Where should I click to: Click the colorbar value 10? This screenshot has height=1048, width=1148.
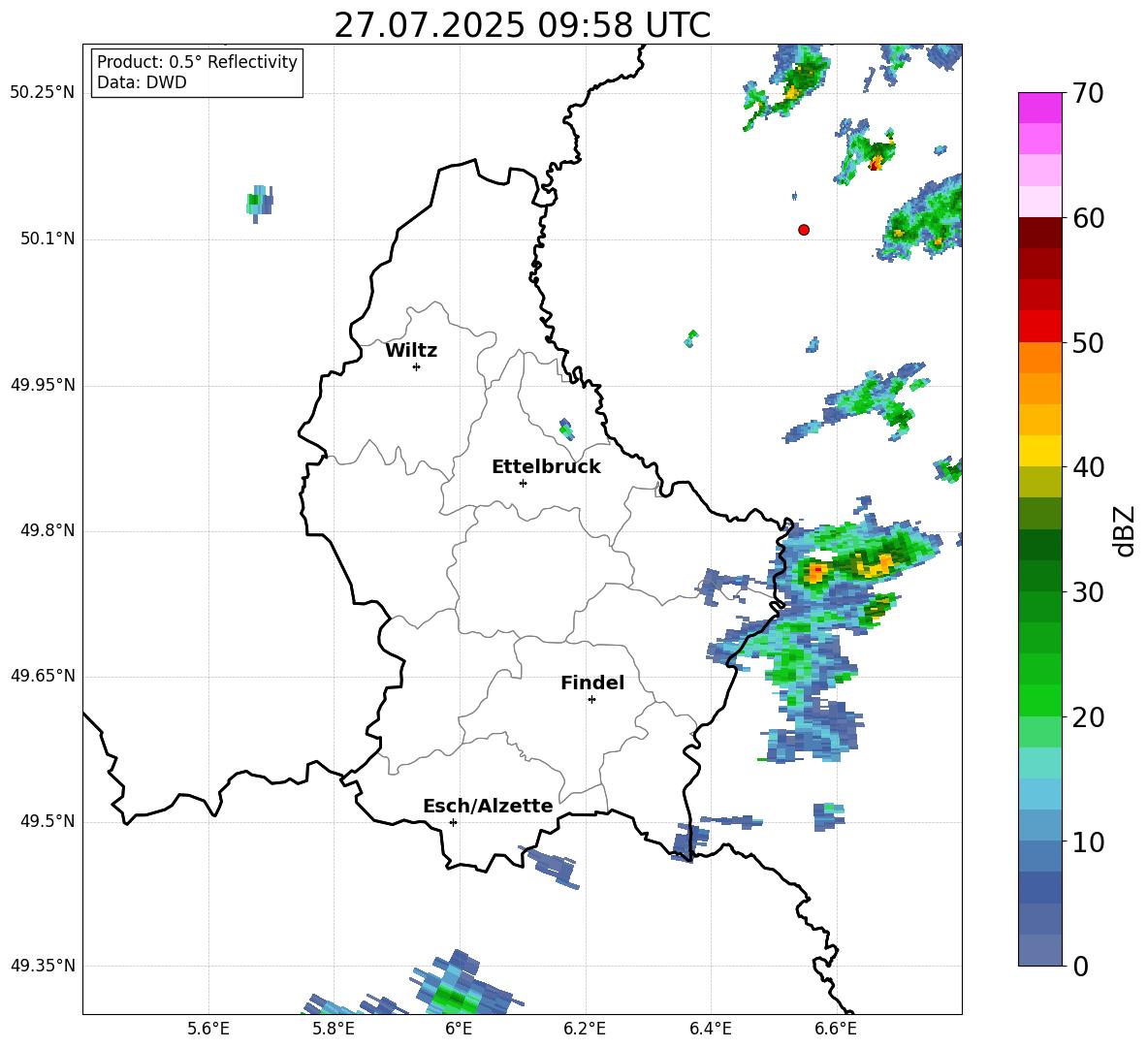click(x=1088, y=842)
